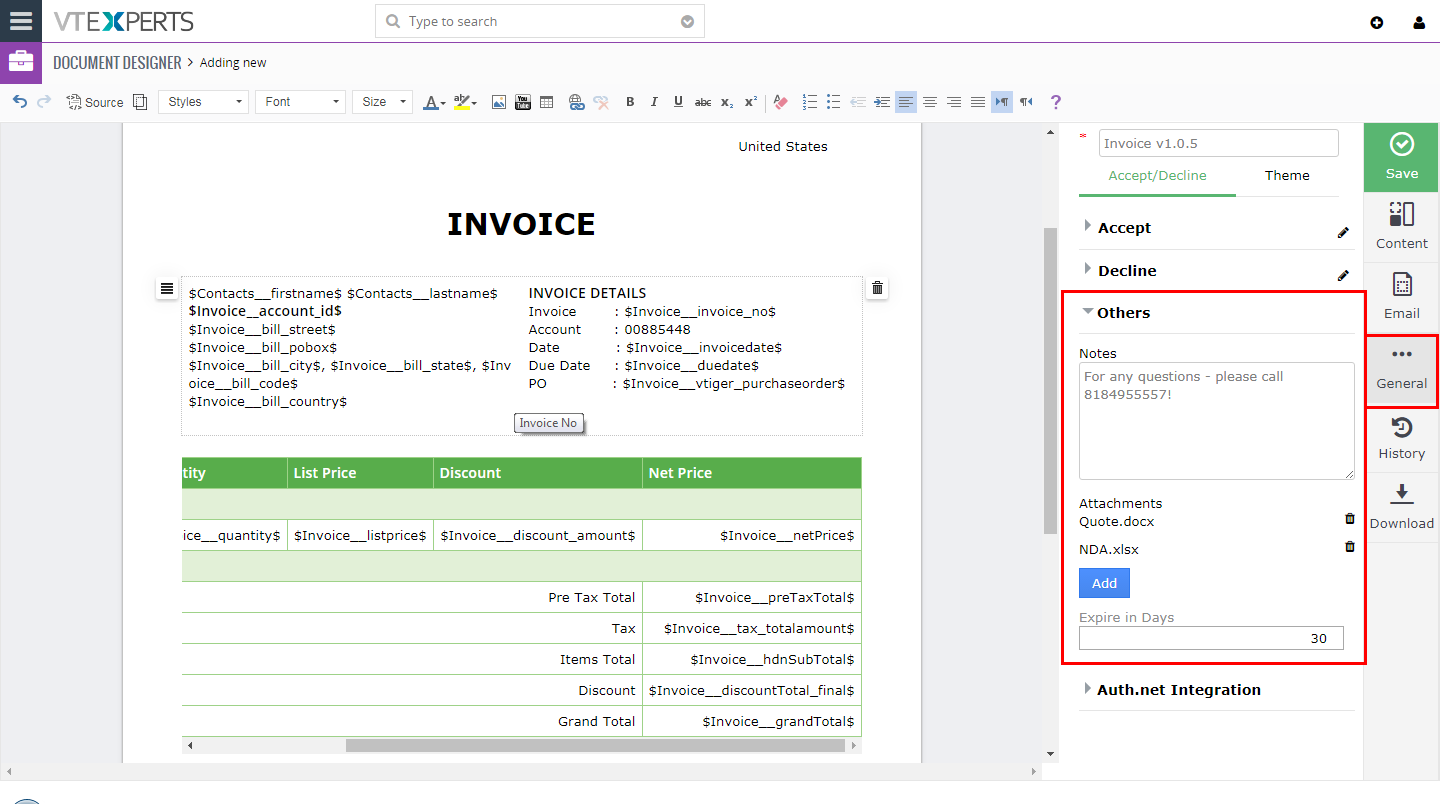Screen dimensions: 1440x804
Task: Switch to the Theme tab
Action: [1287, 176]
